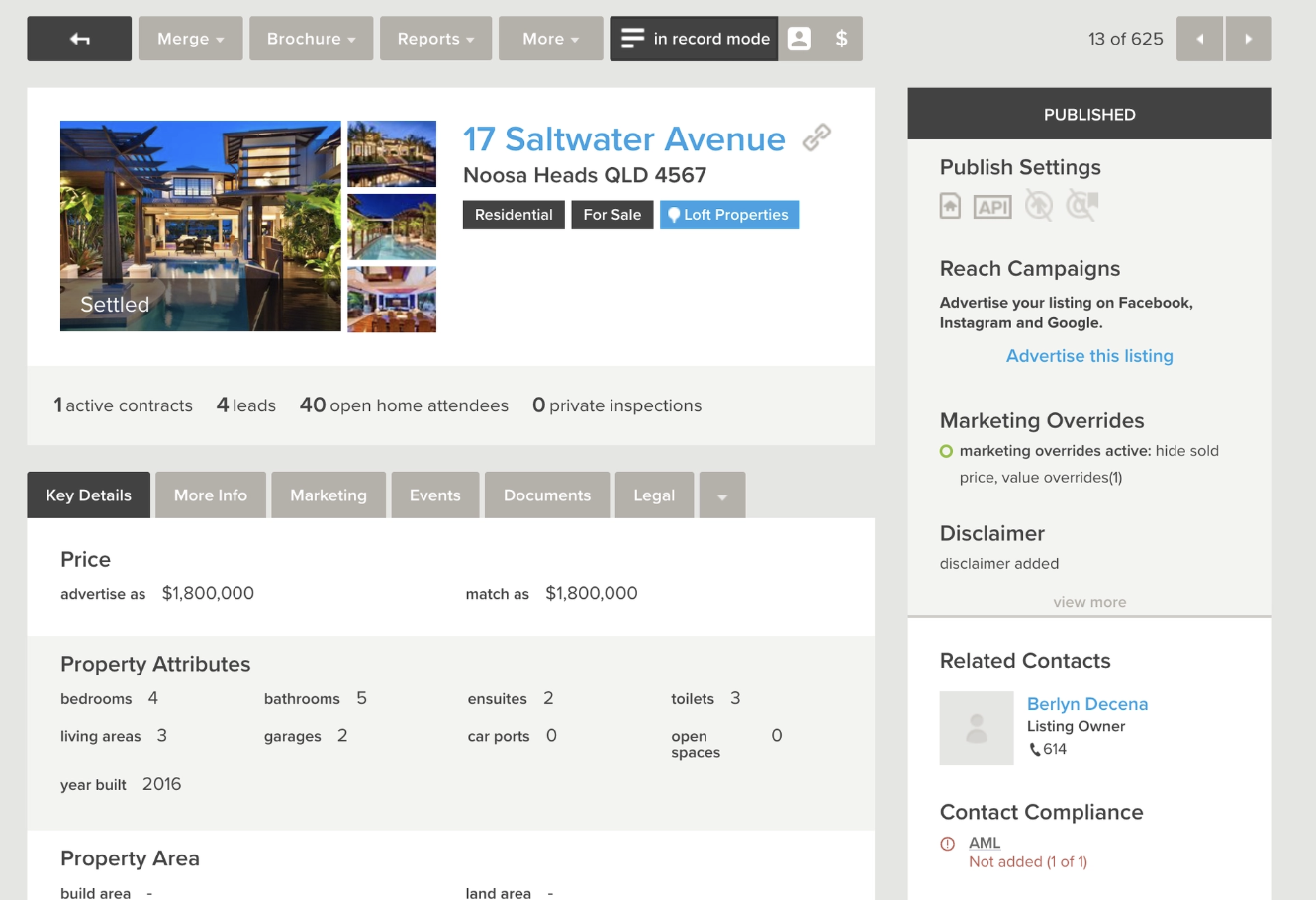1316x900 pixels.
Task: Click the 17 Saltwater Avenue title link
Action: pos(623,139)
